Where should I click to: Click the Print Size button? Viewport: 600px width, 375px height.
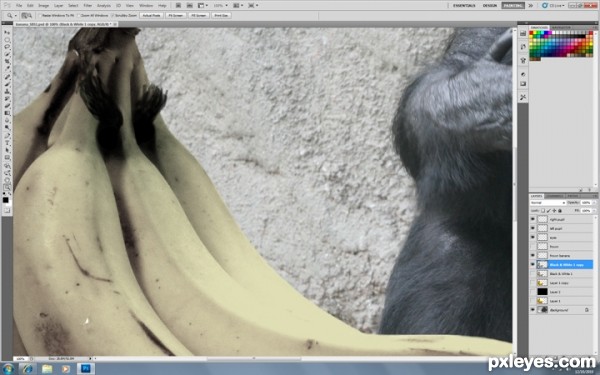221,15
